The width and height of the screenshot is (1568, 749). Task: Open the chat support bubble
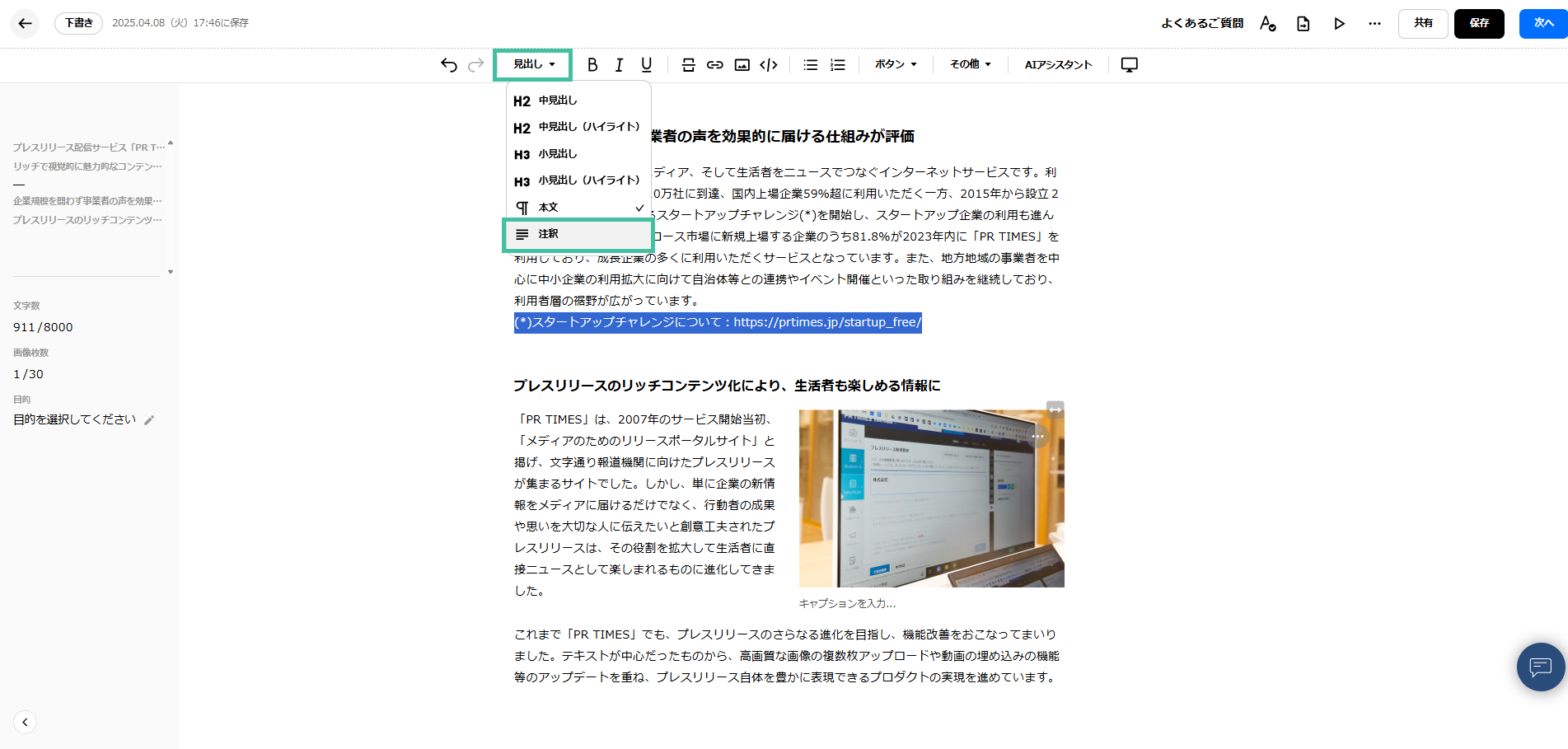1540,667
